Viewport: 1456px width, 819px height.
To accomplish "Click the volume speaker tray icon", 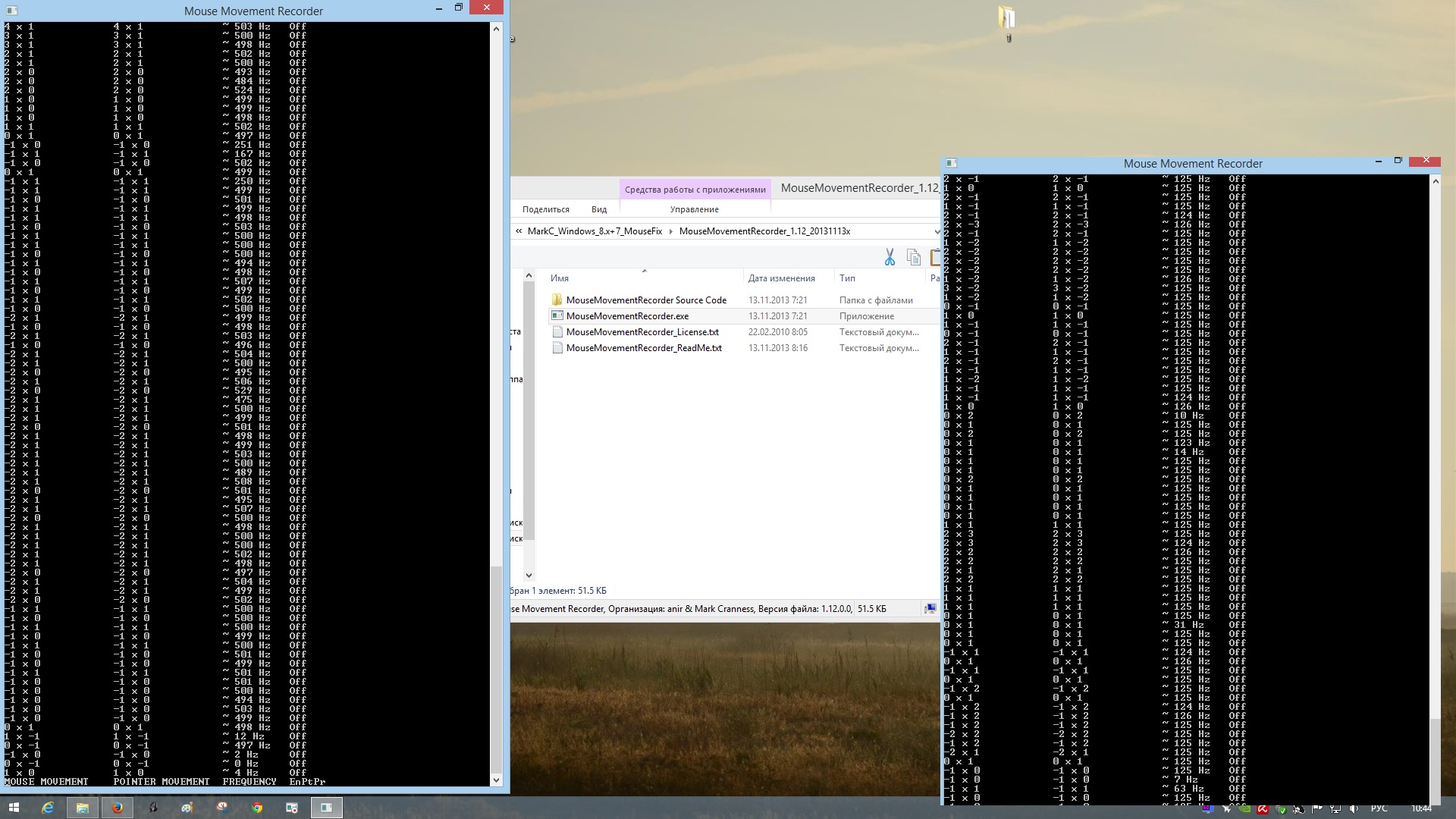I will coord(1353,809).
